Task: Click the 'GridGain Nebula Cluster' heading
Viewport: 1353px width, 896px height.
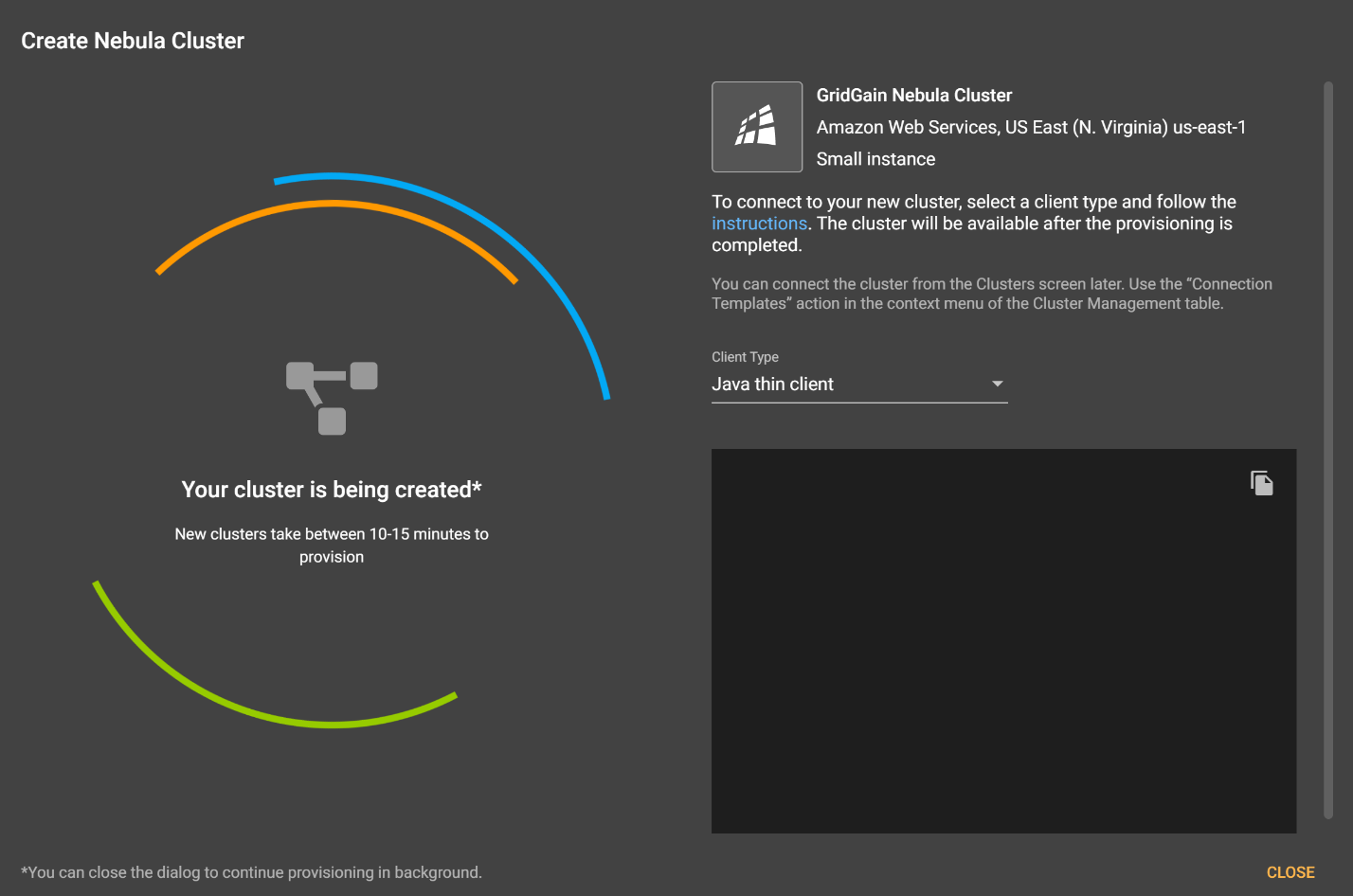Action: pyautogui.click(x=914, y=95)
